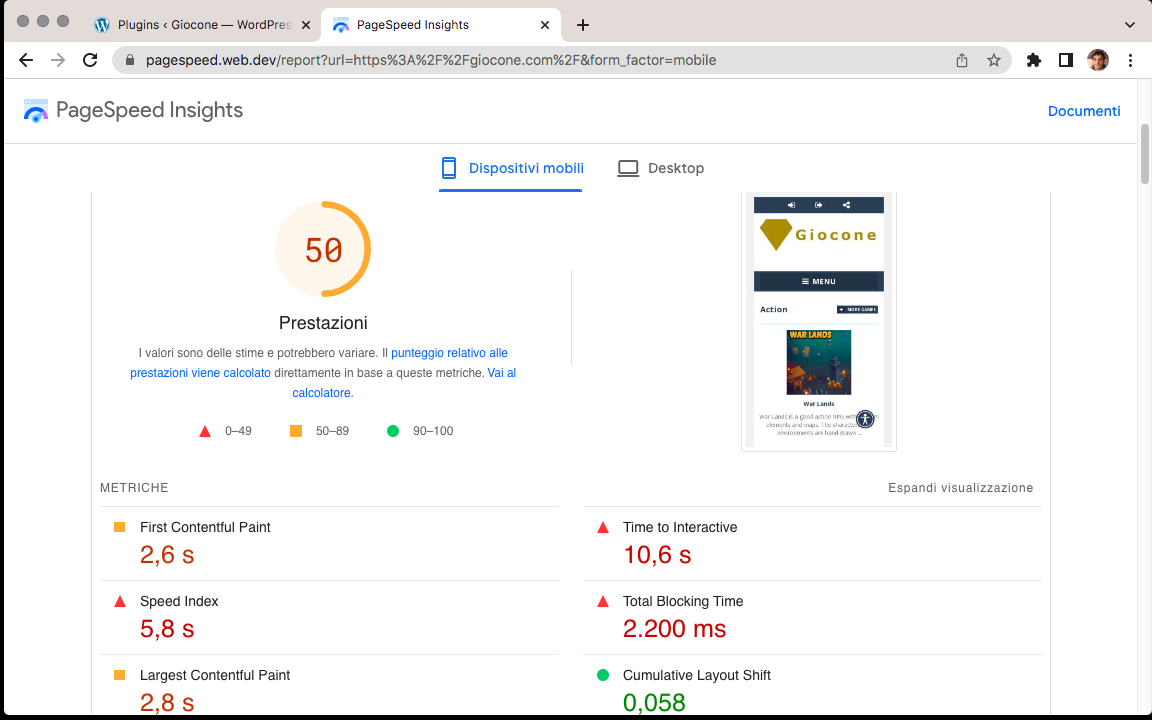Expand the tab search chevron

(x=1129, y=25)
